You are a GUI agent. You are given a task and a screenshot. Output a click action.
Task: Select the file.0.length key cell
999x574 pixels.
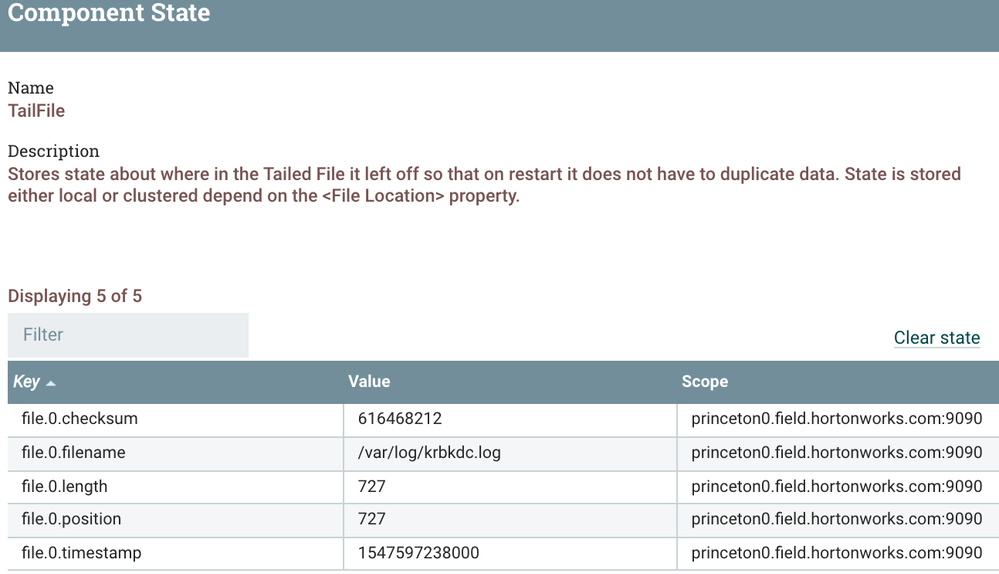(65, 487)
